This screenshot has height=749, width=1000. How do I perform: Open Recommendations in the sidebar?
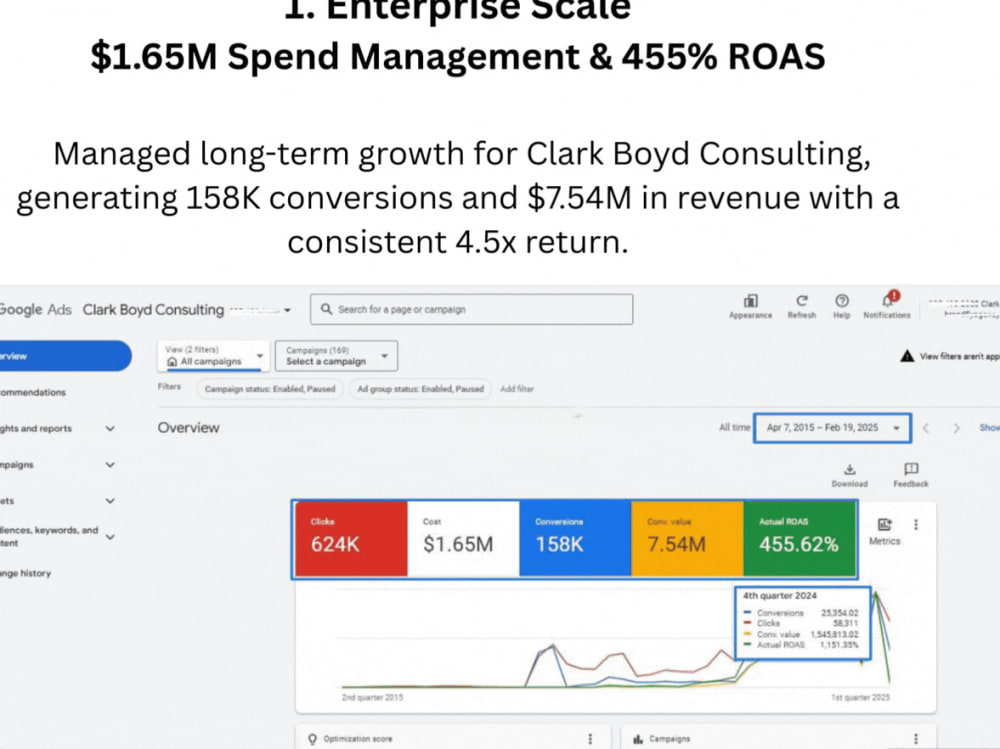coord(33,392)
